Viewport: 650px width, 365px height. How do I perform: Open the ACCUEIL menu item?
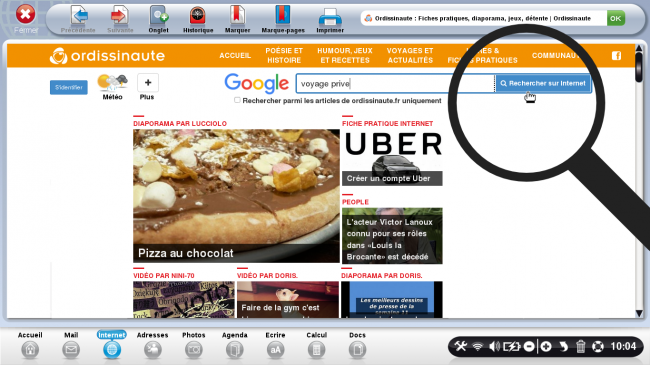pyautogui.click(x=235, y=56)
